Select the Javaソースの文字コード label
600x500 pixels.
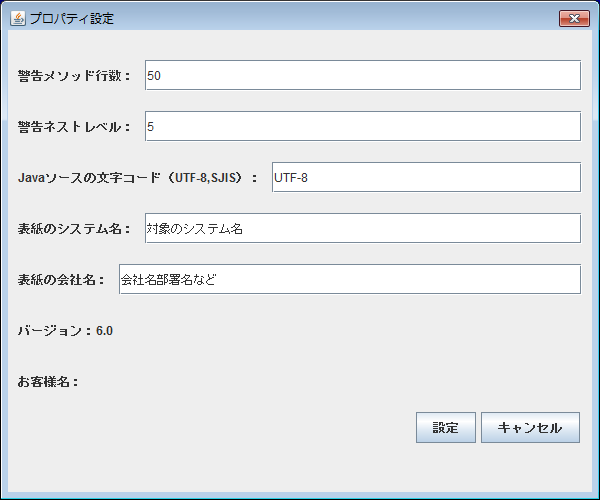click(137, 178)
